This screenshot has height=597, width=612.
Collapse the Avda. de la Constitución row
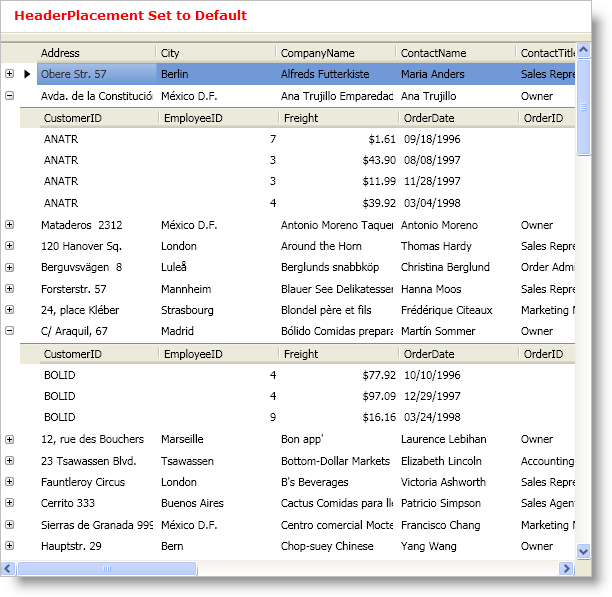point(10,96)
